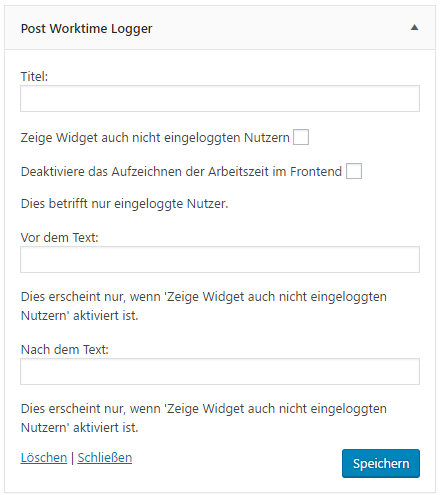
Task: Focus the Nach dem Text input field
Action: tap(220, 372)
